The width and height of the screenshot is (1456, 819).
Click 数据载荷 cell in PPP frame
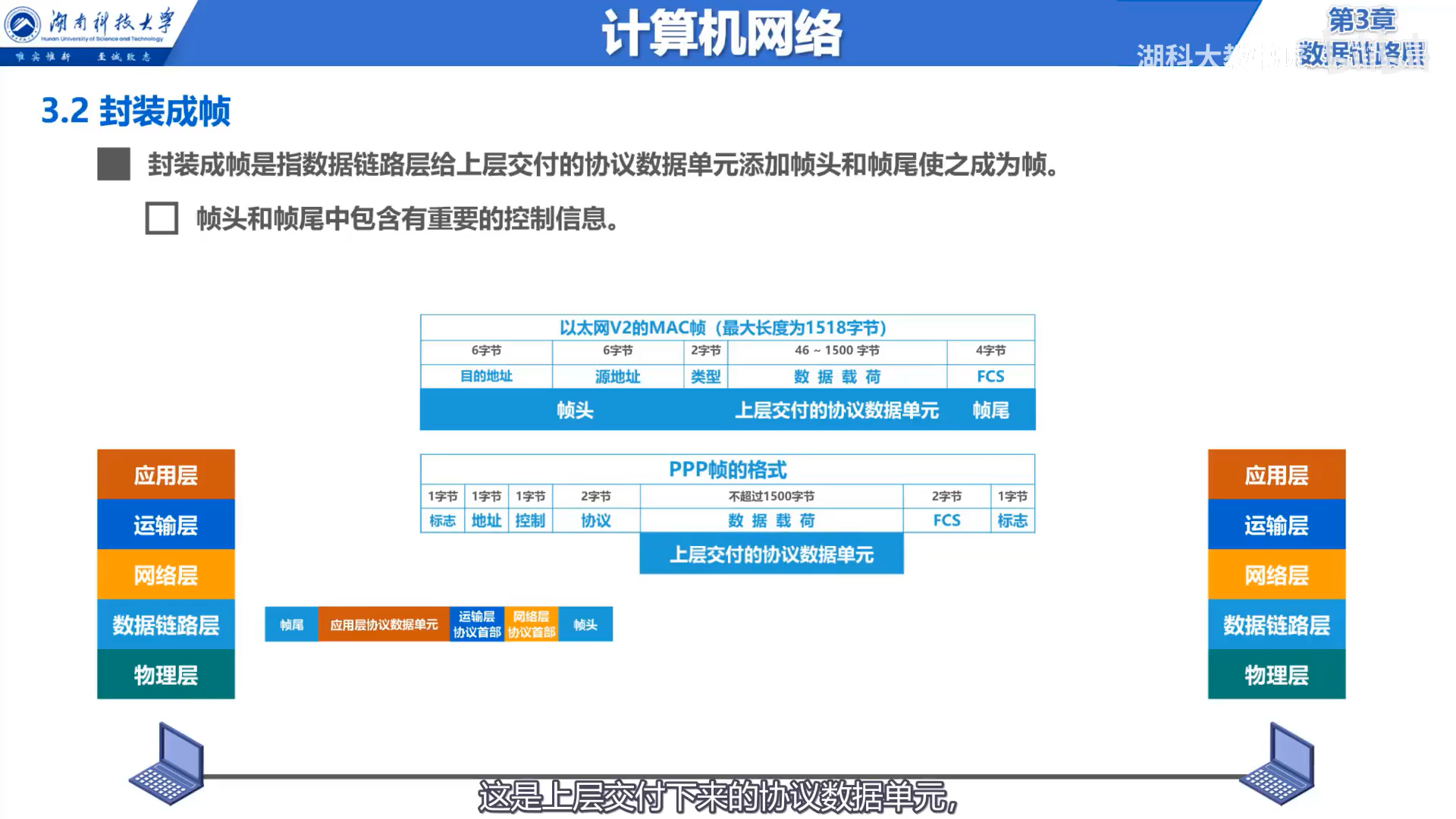coord(772,520)
